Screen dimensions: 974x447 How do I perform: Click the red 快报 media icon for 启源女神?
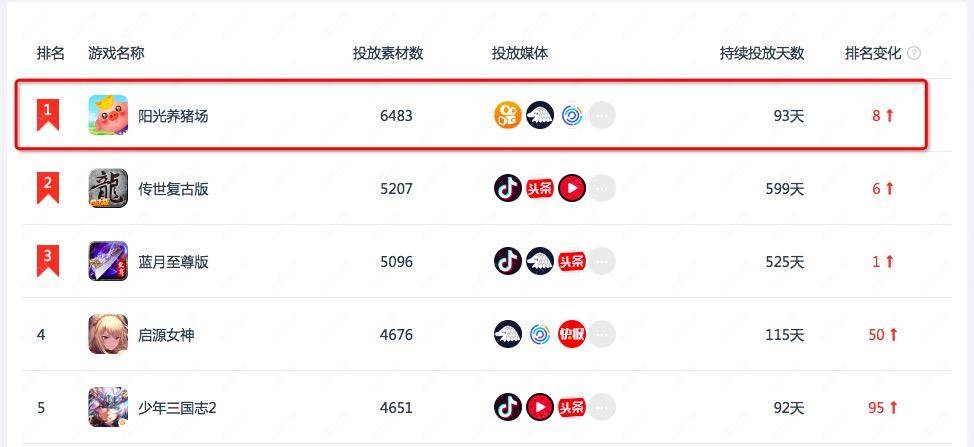click(572, 335)
